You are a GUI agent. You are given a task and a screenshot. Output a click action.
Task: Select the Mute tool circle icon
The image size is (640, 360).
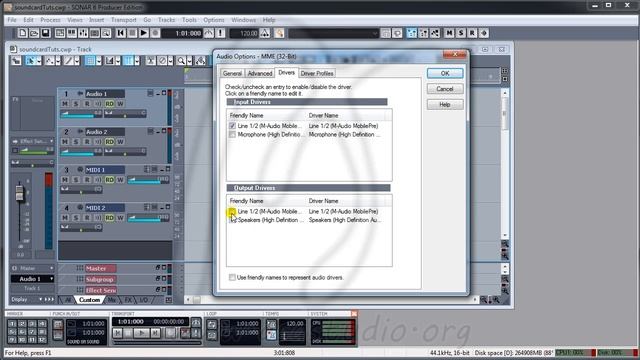[162, 61]
